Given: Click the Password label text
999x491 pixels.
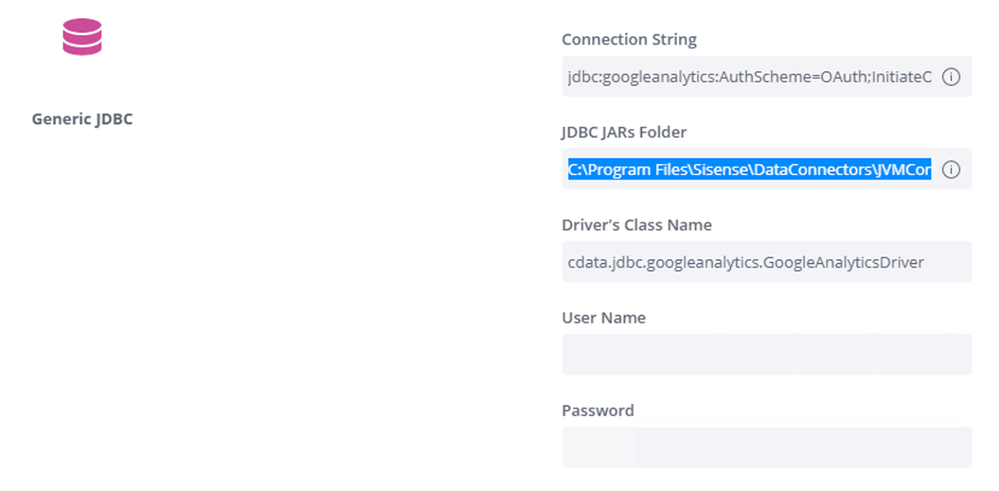Looking at the screenshot, I should click(x=597, y=410).
